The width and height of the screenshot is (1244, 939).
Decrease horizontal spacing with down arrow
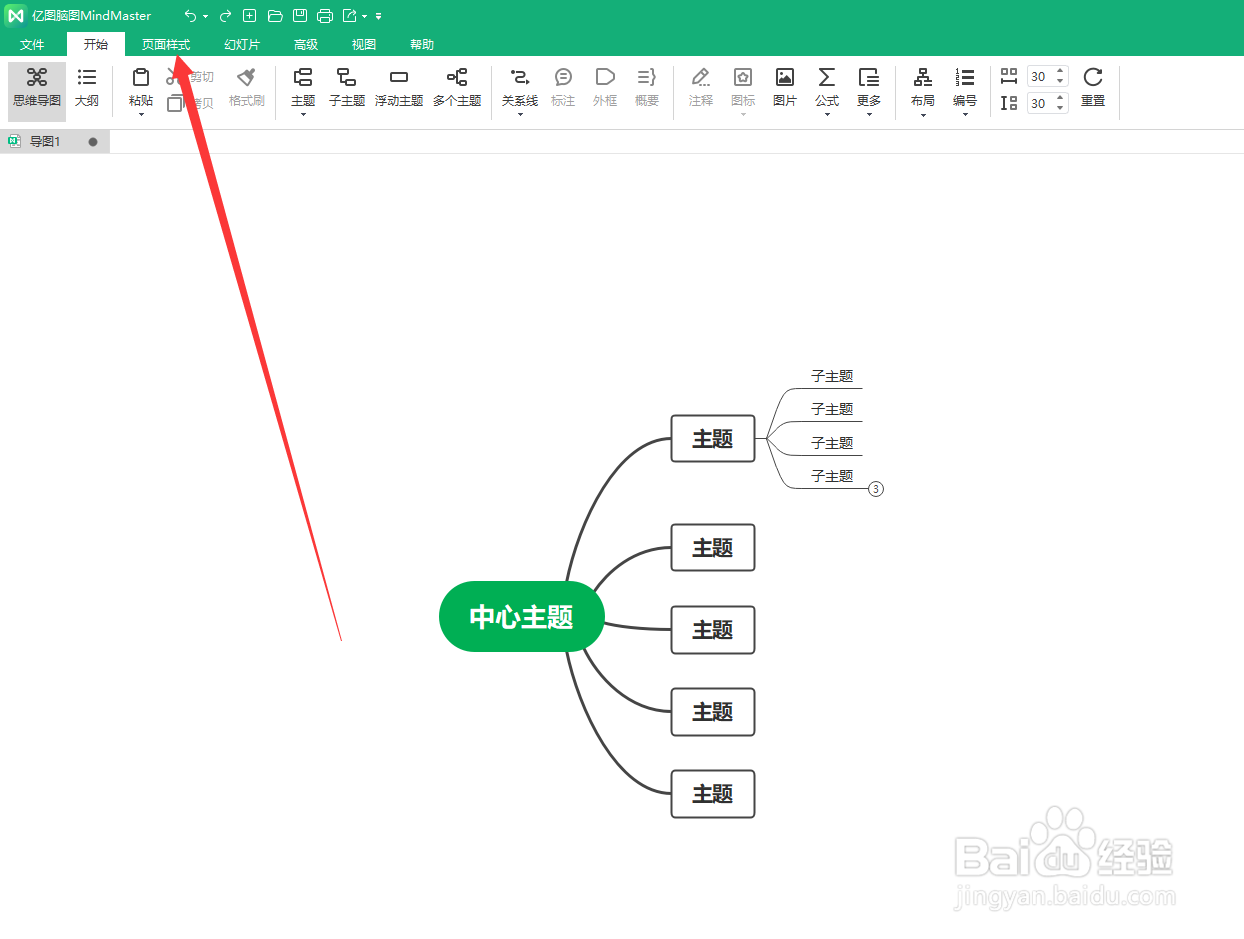point(1061,82)
